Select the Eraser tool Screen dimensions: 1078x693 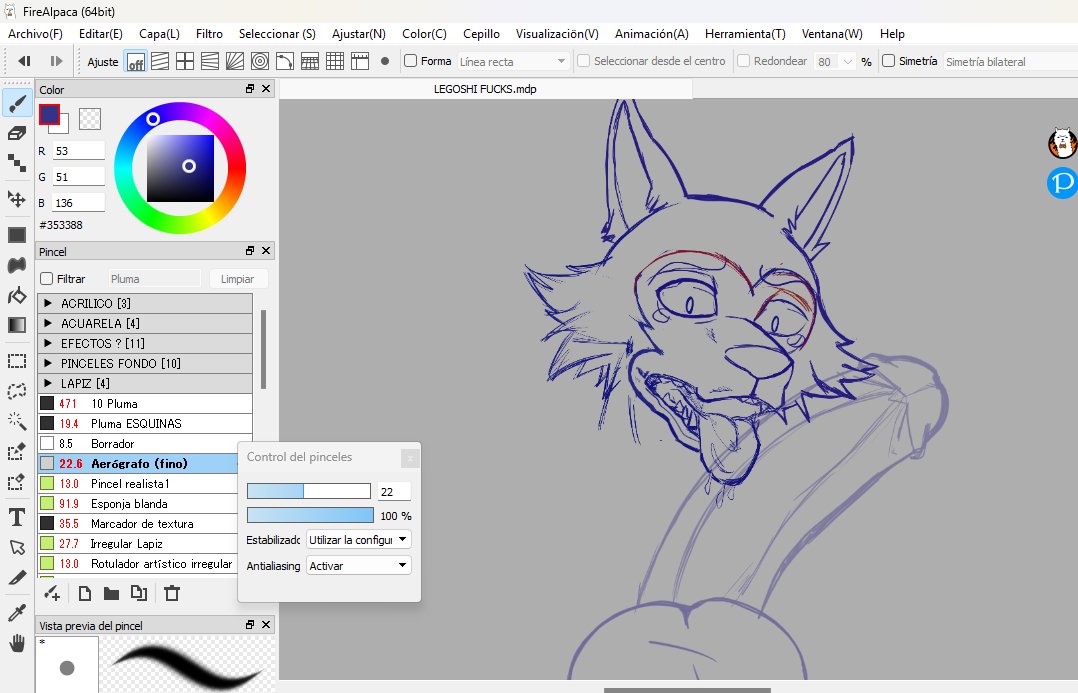pyautogui.click(x=17, y=133)
